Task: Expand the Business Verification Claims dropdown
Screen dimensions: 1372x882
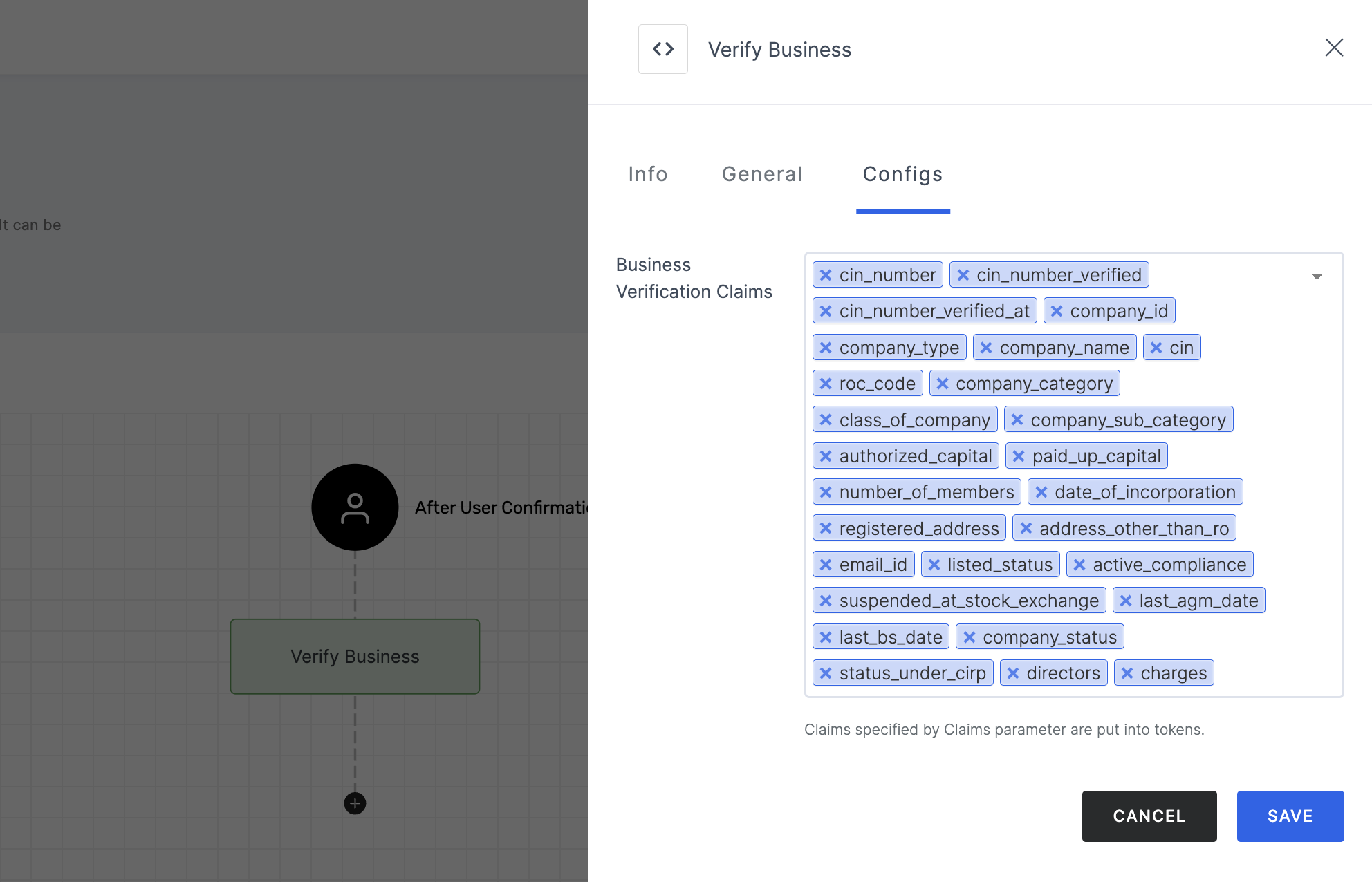Action: 1318,276
